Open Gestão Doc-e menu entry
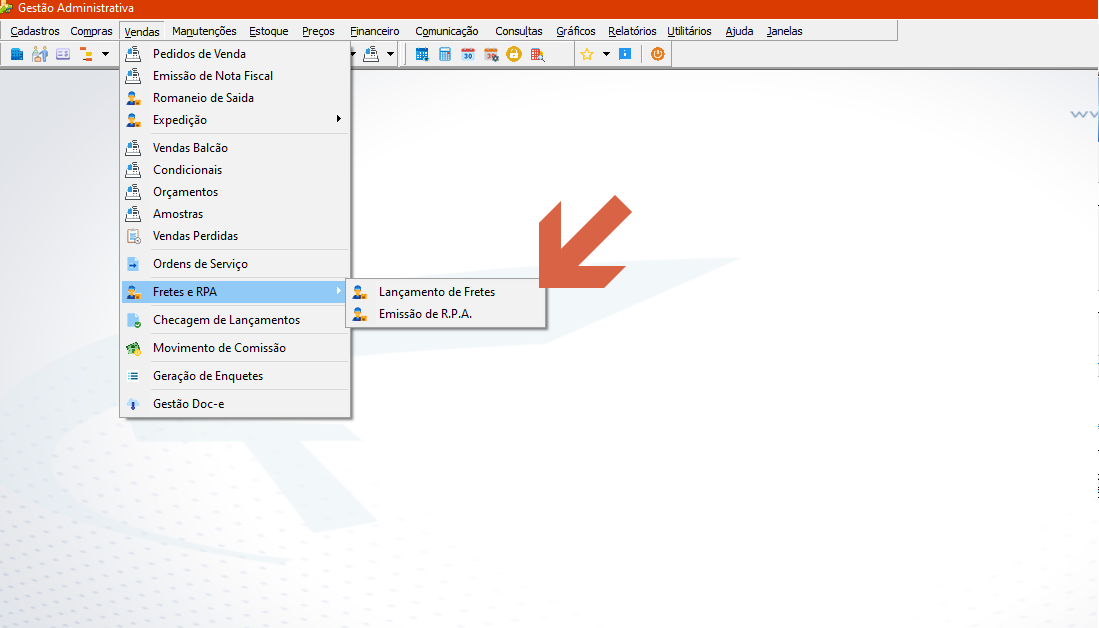 [x=235, y=404]
